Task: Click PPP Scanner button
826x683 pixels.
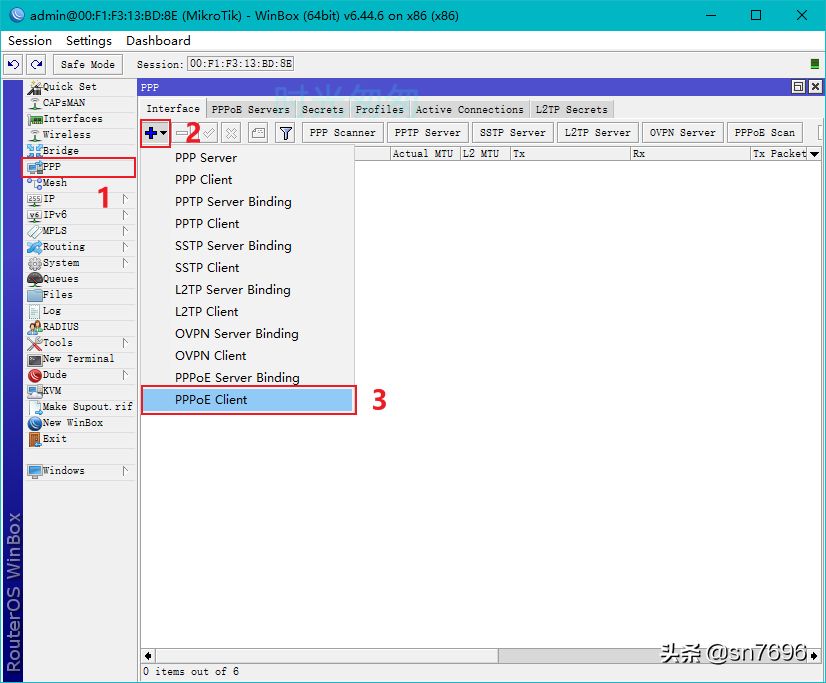Action: 342,133
